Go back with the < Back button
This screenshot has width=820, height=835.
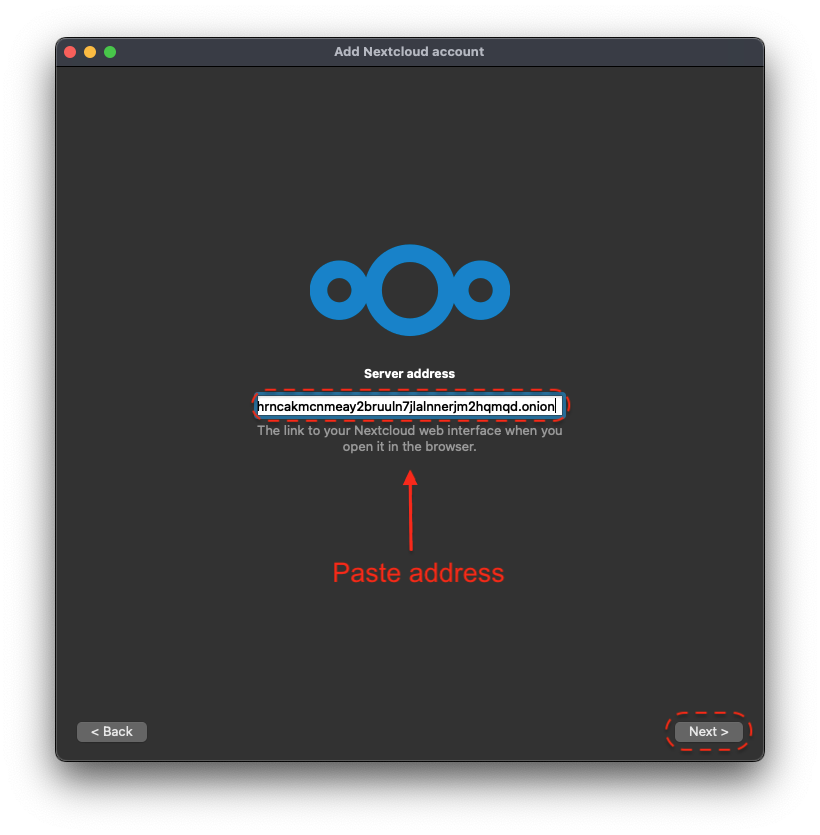112,732
